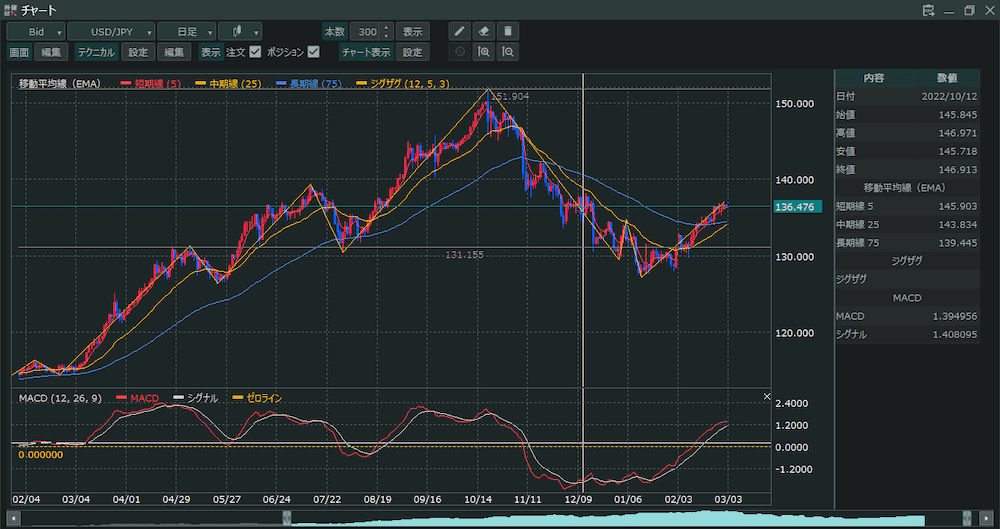Click 表示 button next to bar count
The image size is (1000, 529).
413,31
